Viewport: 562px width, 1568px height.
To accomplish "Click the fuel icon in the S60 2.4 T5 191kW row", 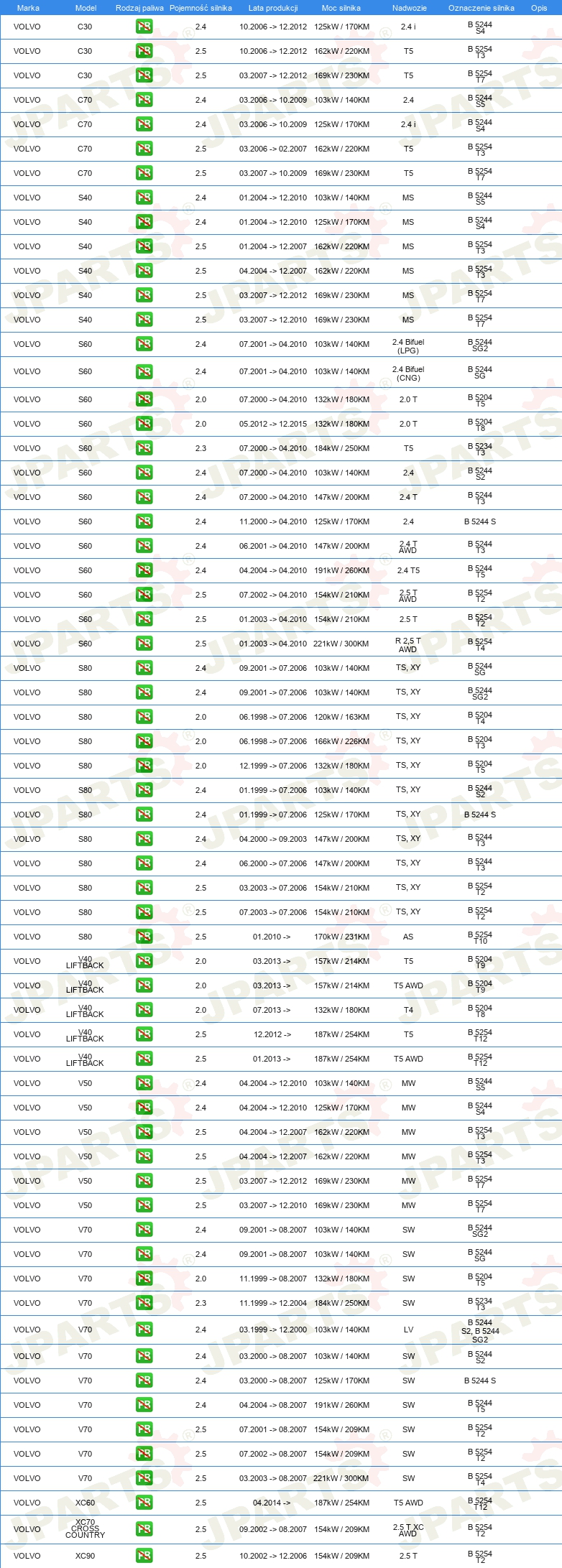I will (144, 570).
